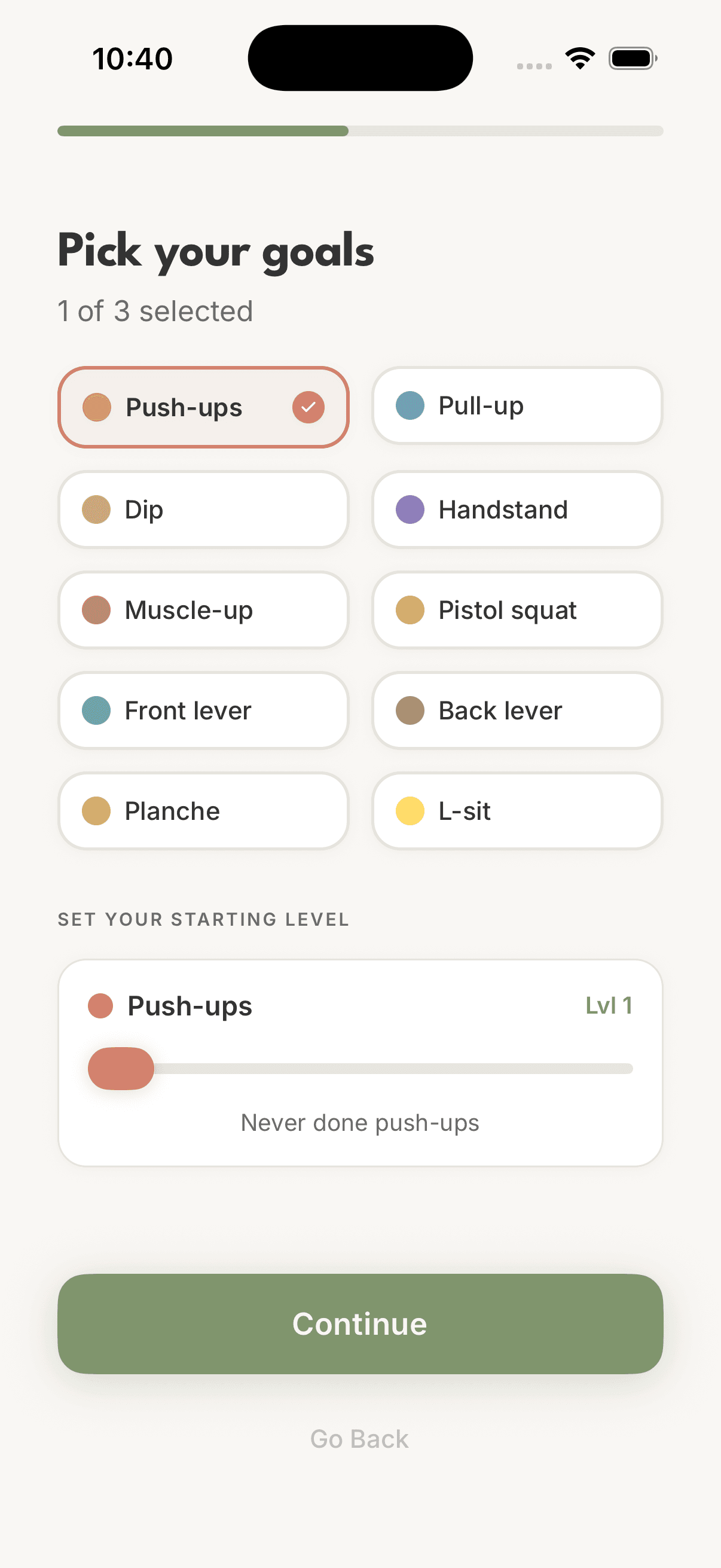Screen dimensions: 721x1568
Task: Select the Planche goal
Action: [203, 810]
